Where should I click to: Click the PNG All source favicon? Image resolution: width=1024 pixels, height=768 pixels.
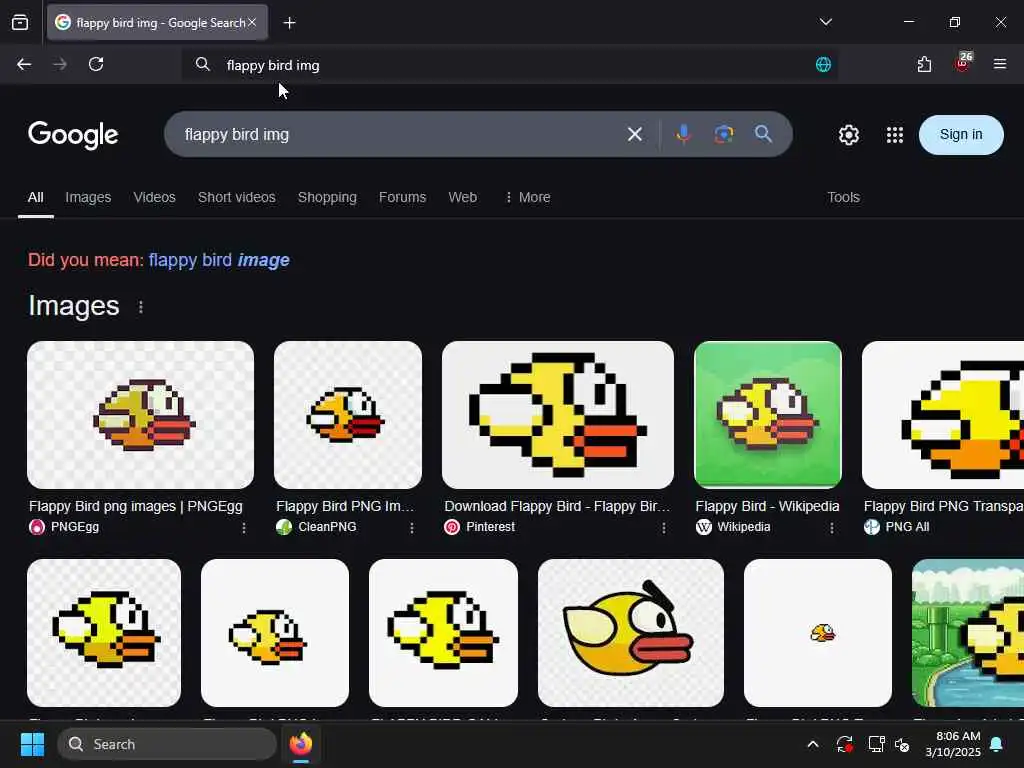(x=872, y=527)
